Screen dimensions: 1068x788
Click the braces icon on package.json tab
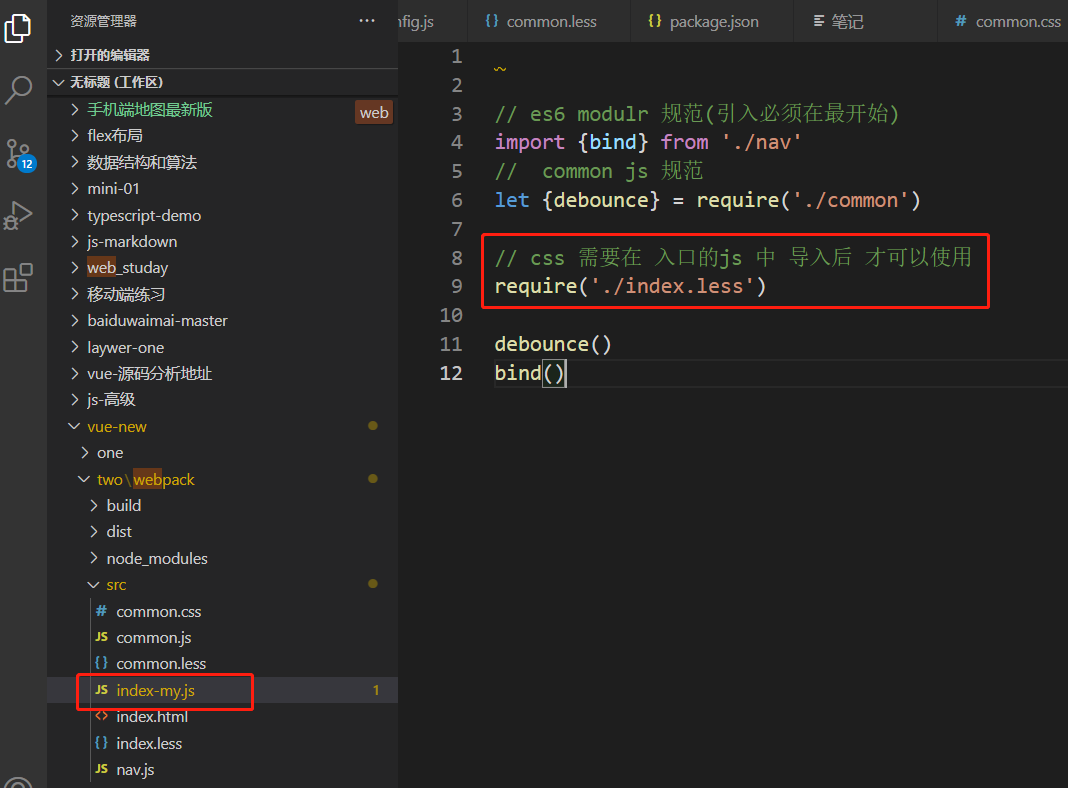pyautogui.click(x=655, y=21)
